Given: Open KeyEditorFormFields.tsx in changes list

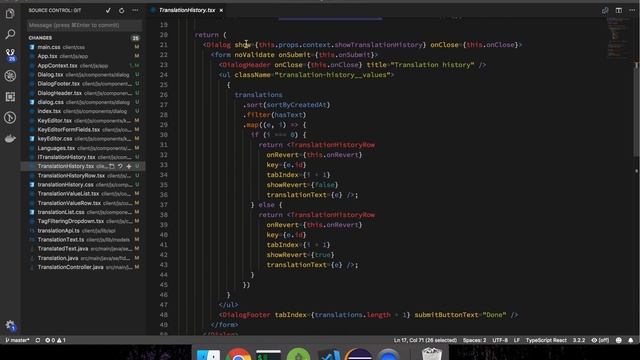Looking at the screenshot, I should [84, 130].
